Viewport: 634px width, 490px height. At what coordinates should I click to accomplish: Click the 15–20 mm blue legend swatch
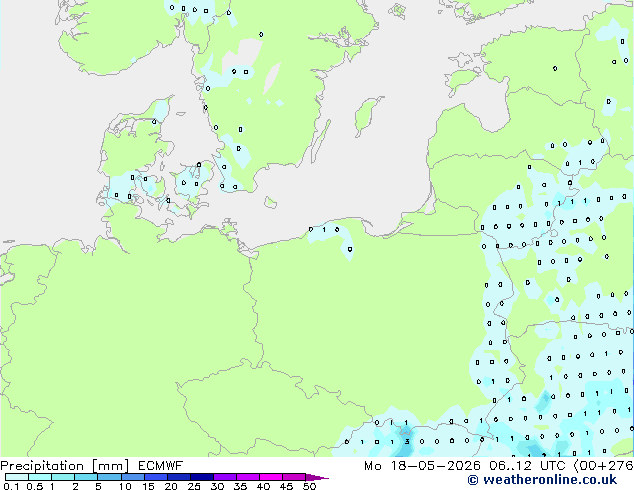pos(156,477)
